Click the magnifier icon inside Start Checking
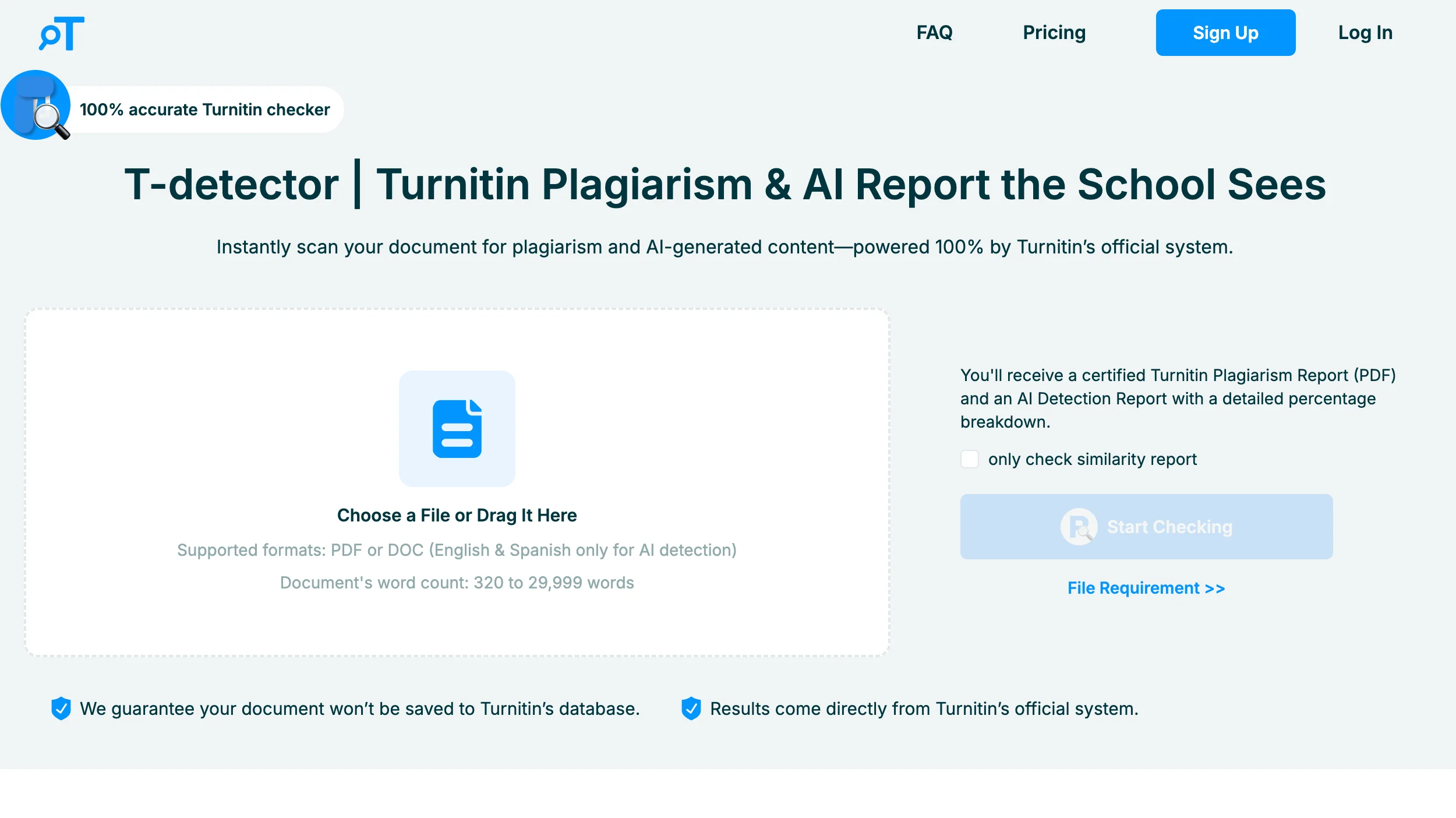The width and height of the screenshot is (1456, 818). click(1079, 527)
